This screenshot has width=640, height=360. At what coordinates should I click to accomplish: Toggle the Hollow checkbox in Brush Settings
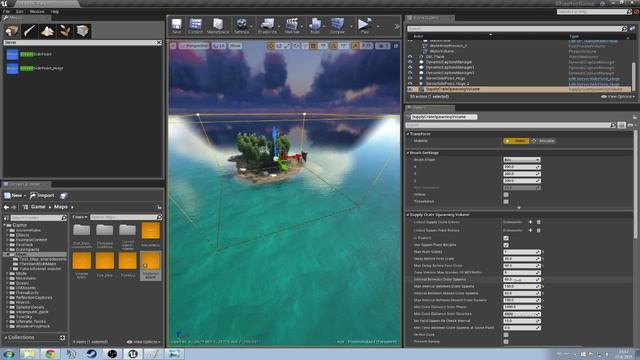[506, 195]
